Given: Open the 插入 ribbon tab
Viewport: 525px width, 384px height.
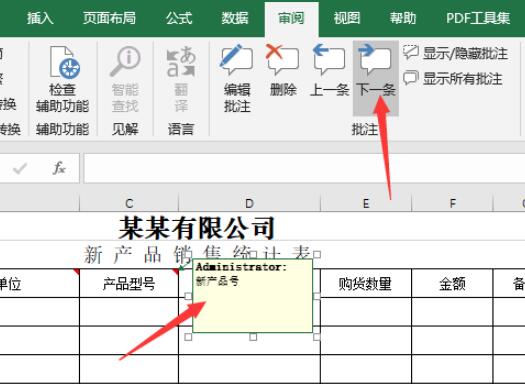Looking at the screenshot, I should (40, 18).
